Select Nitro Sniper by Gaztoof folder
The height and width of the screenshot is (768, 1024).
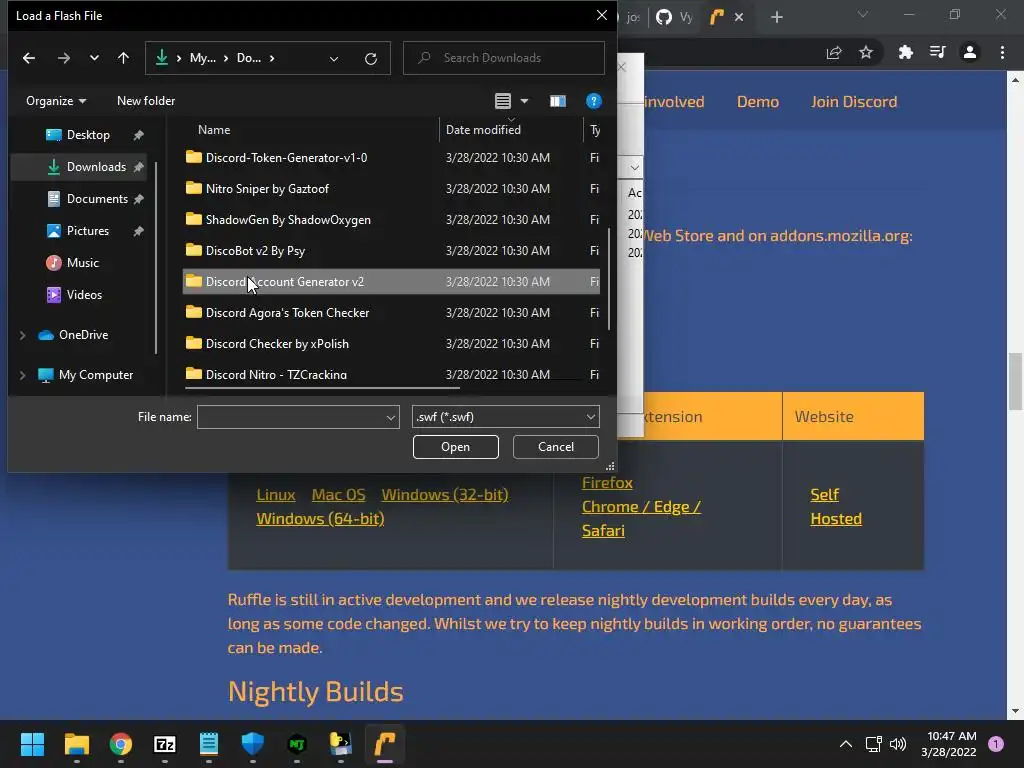pyautogui.click(x=391, y=189)
